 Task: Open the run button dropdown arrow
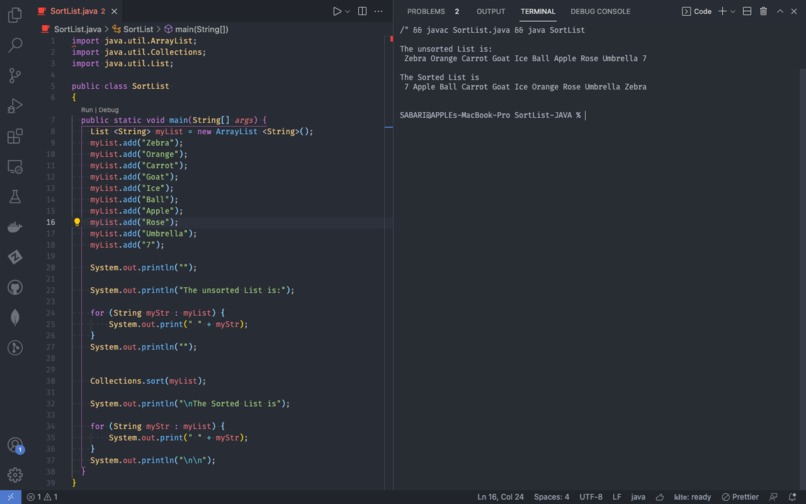point(347,11)
